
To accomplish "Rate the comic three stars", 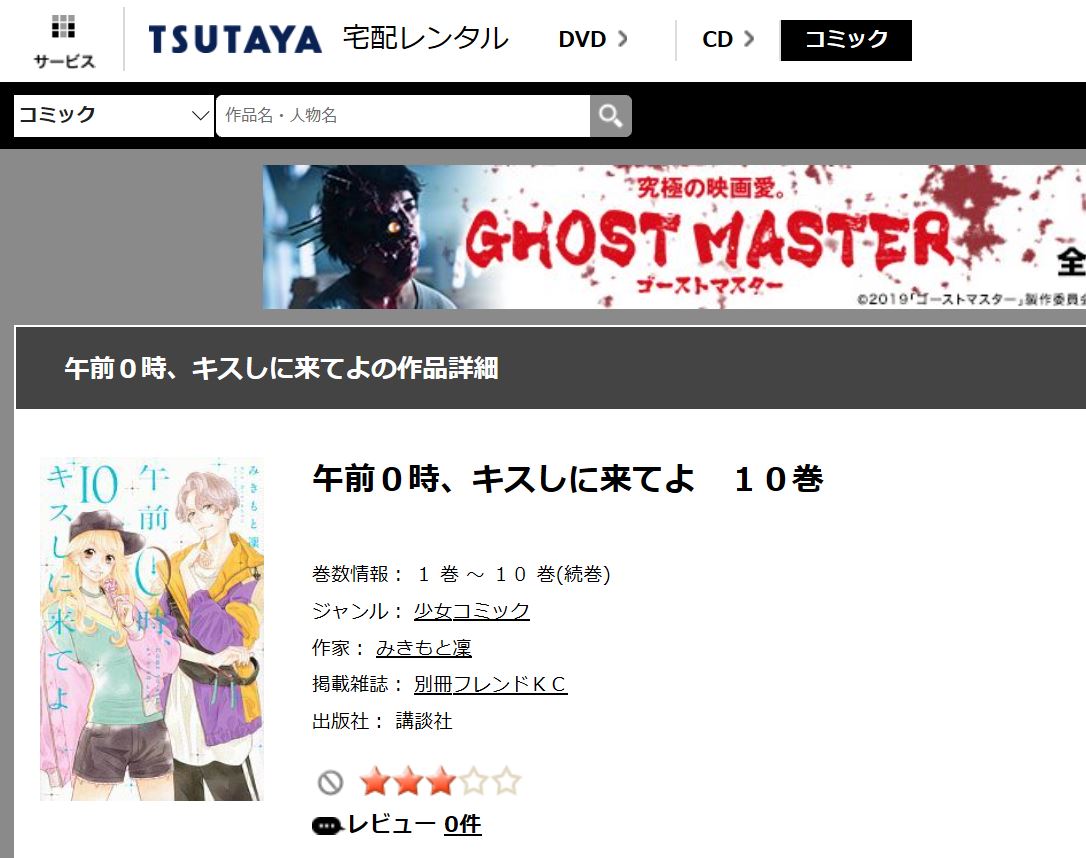I will click(441, 781).
